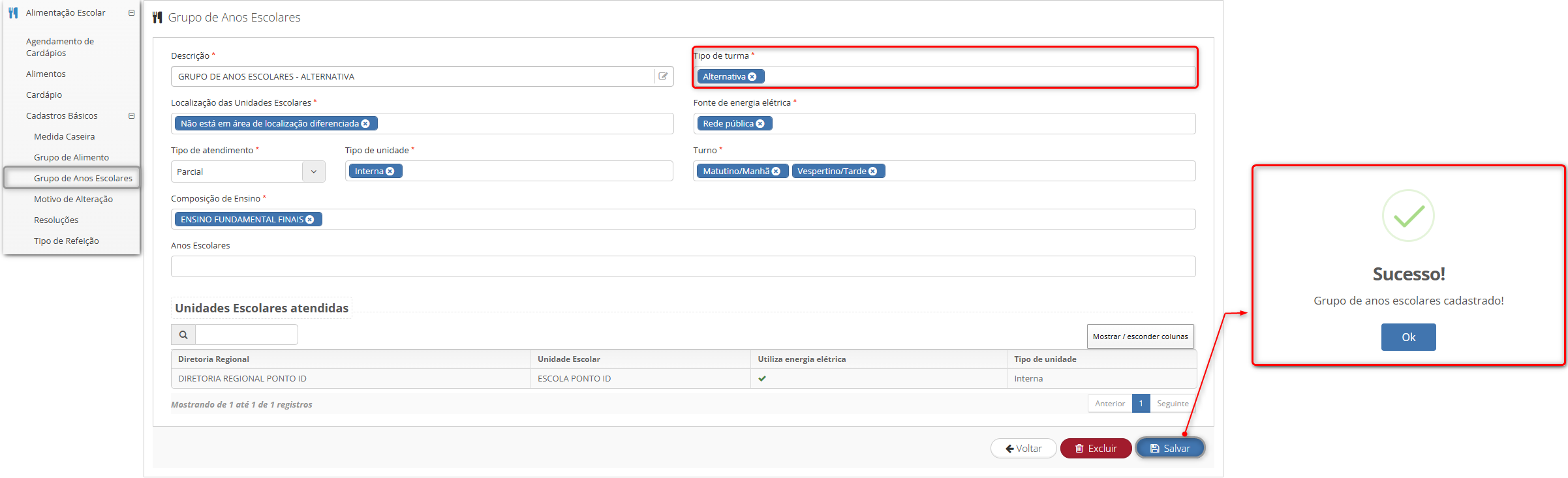Viewport: 1568px width, 478px height.
Task: Click Mostrar / esconder colunas button
Action: [x=1140, y=336]
